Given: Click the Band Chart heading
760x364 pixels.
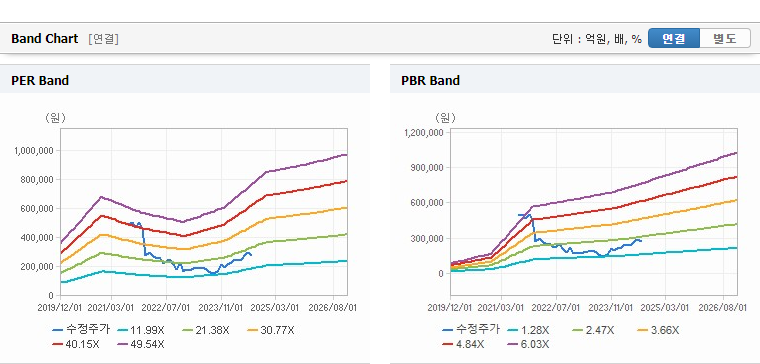Looking at the screenshot, I should [x=45, y=39].
